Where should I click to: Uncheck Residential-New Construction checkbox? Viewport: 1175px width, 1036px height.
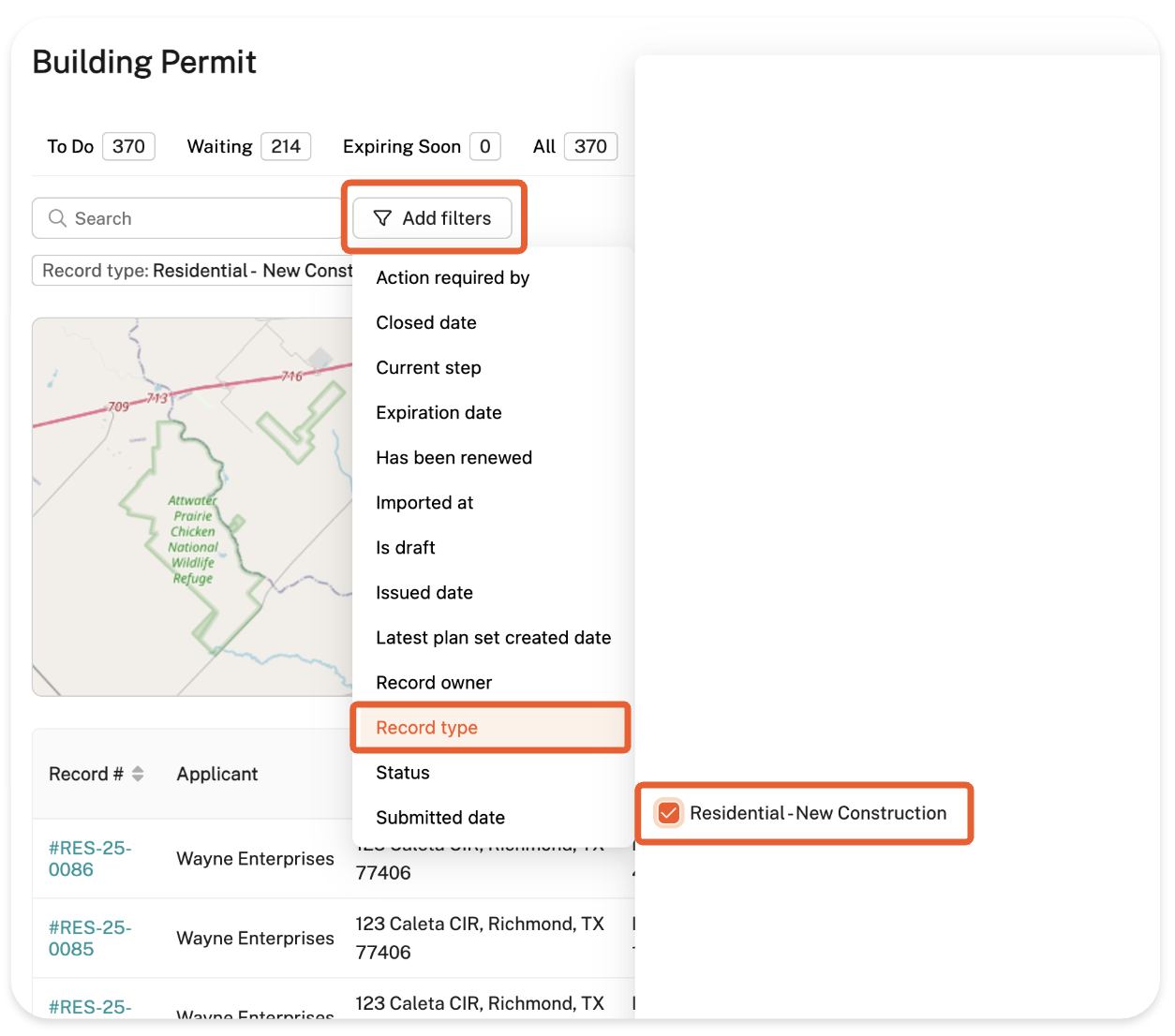click(668, 813)
